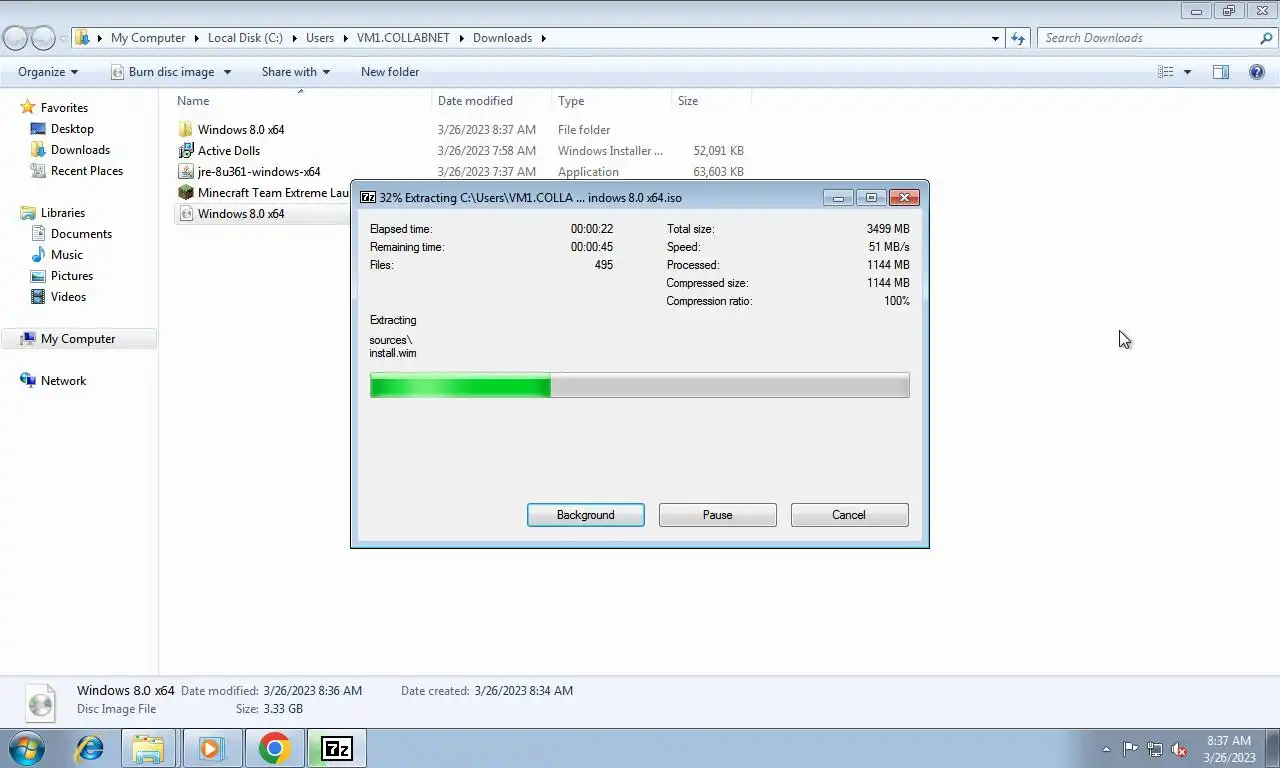Viewport: 1280px width, 768px height.
Task: Open the Windows Start button
Action: pos(27,748)
